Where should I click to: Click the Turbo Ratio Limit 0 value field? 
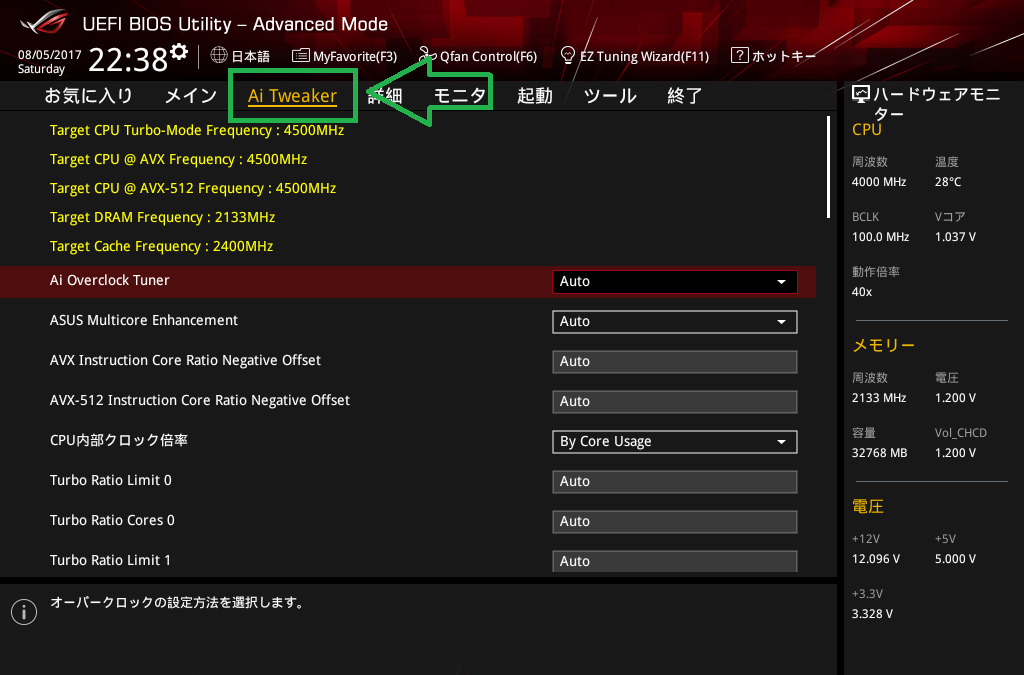click(x=675, y=482)
